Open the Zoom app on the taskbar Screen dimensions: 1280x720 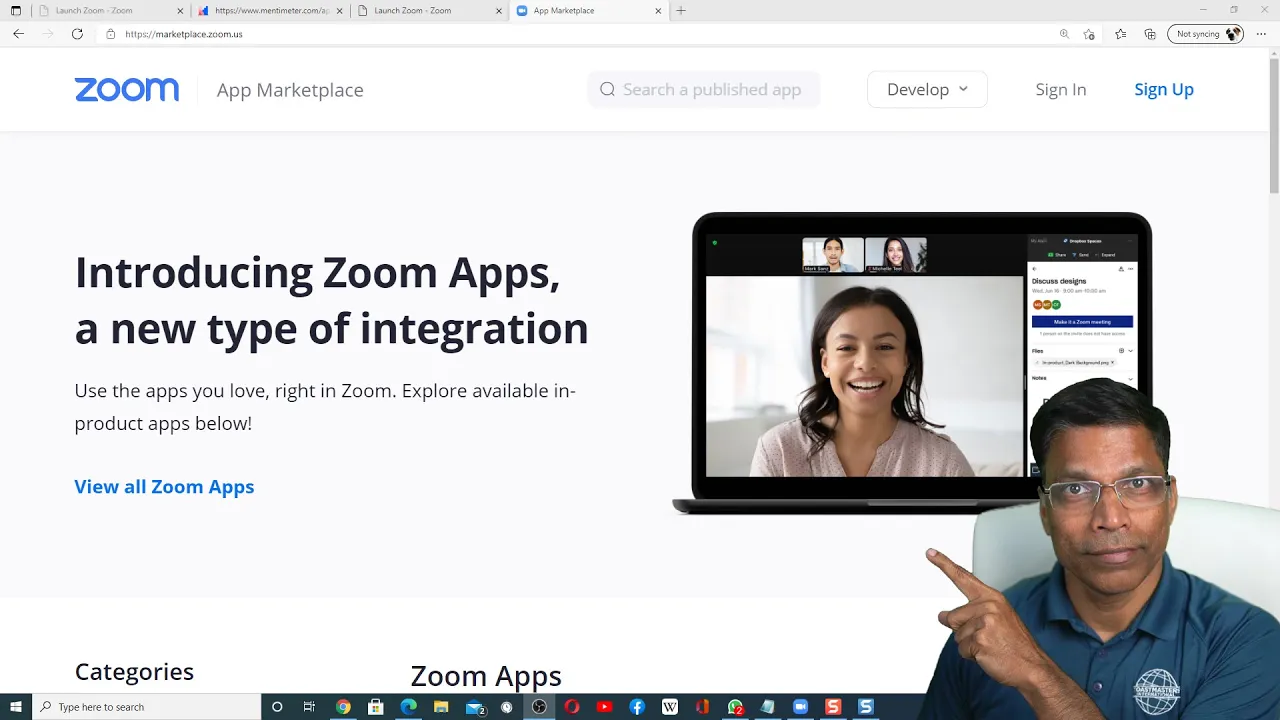[800, 707]
